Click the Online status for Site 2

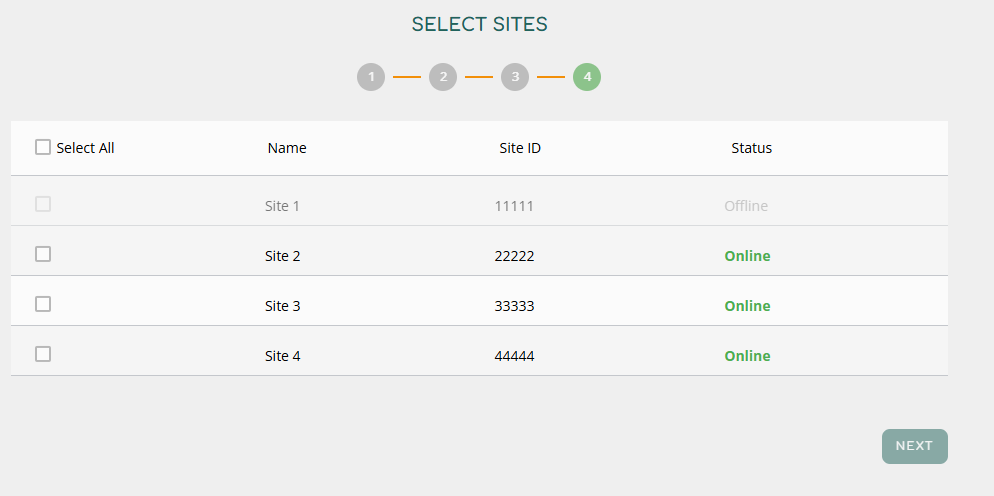tap(747, 256)
